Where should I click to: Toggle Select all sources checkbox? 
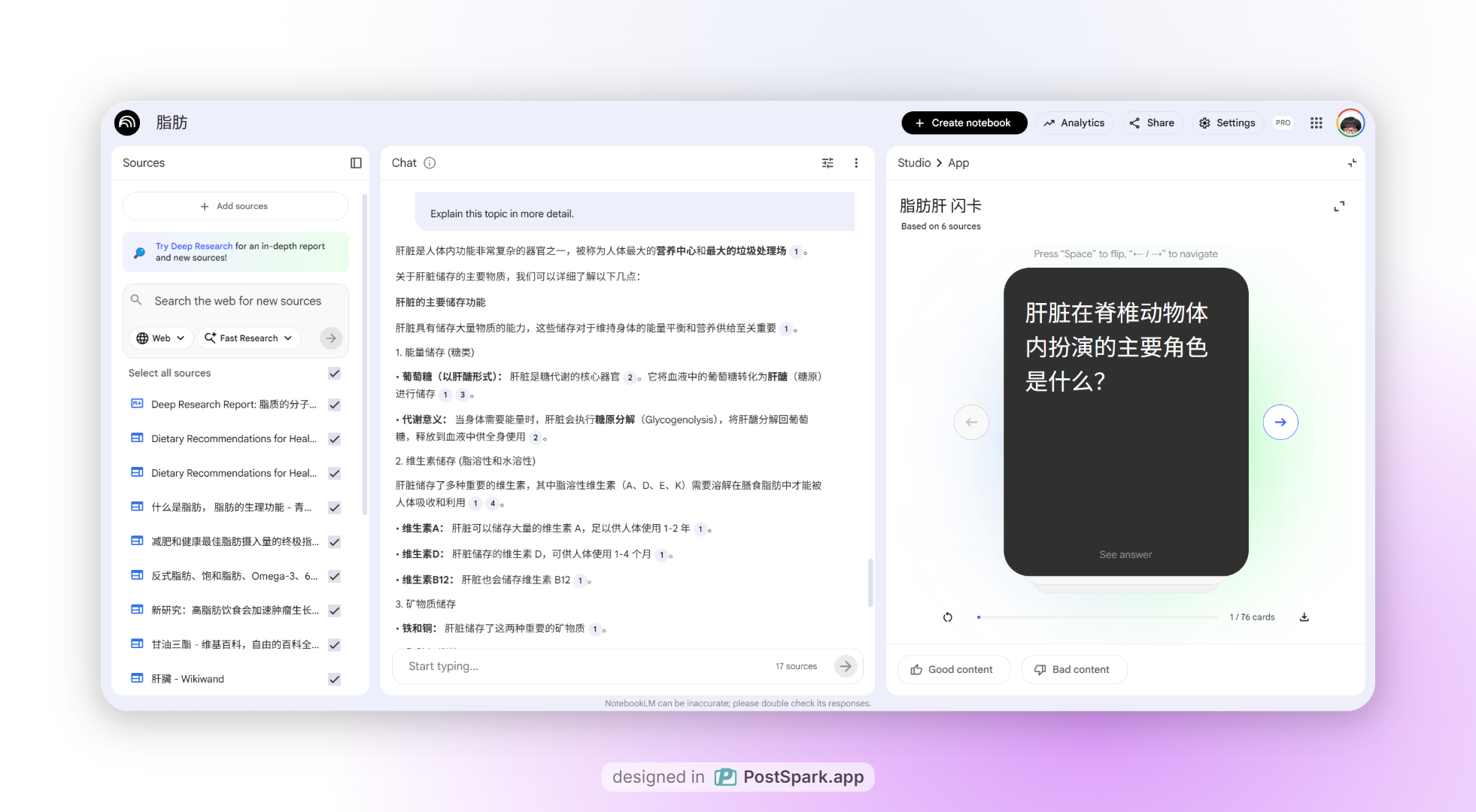[335, 374]
